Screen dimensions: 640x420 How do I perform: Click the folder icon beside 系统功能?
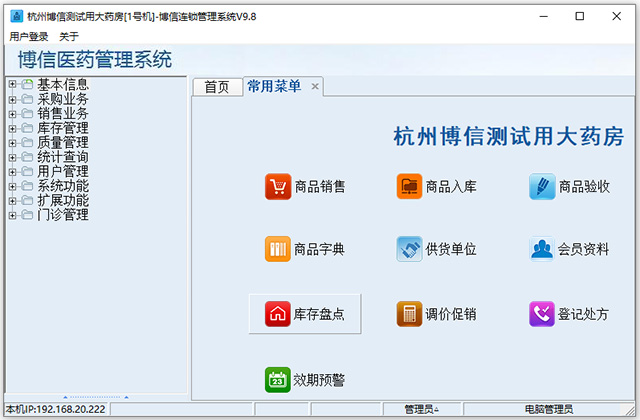pos(27,186)
